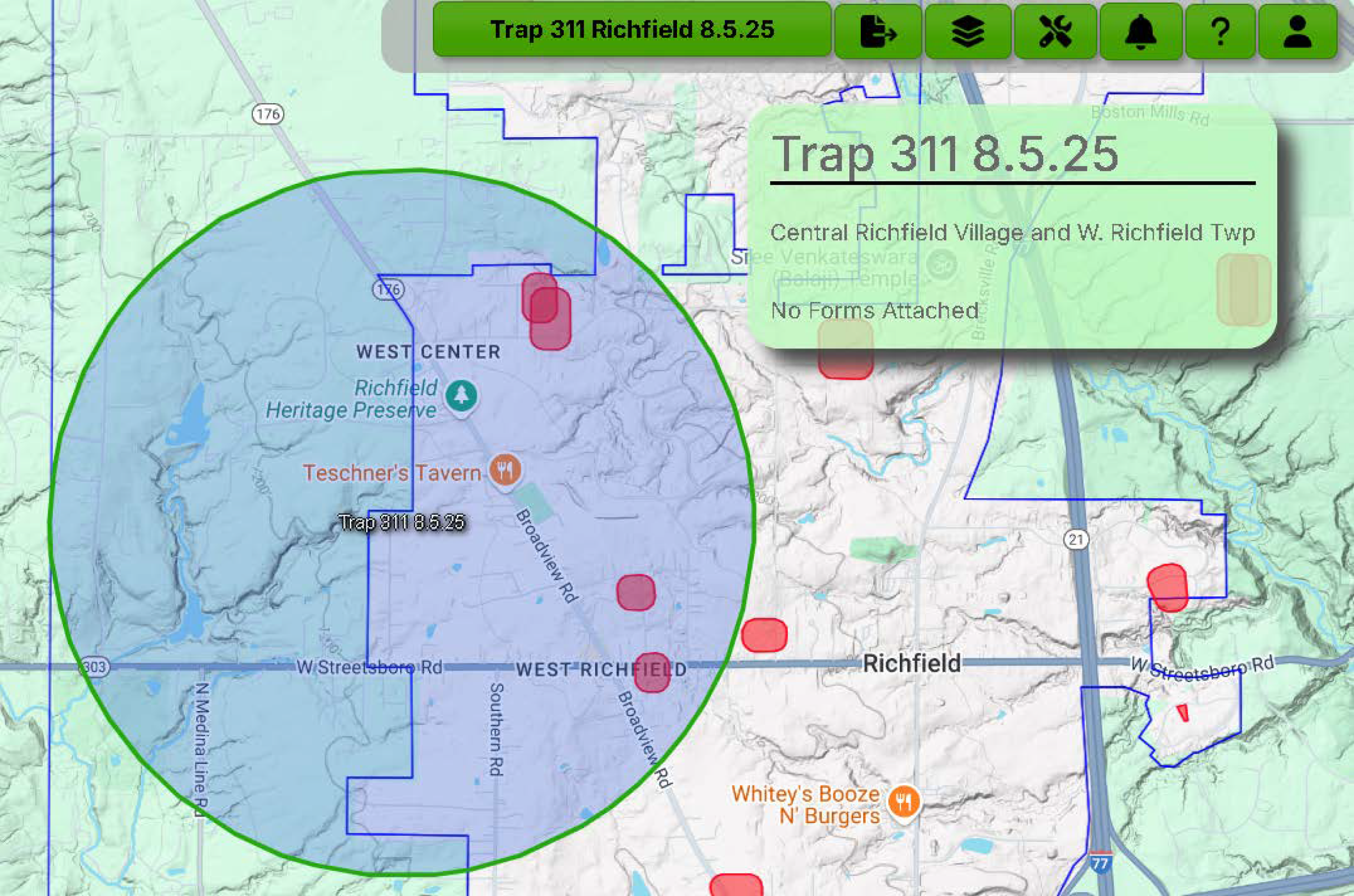Click the Trap 311 8.5.25 heading link

click(949, 153)
